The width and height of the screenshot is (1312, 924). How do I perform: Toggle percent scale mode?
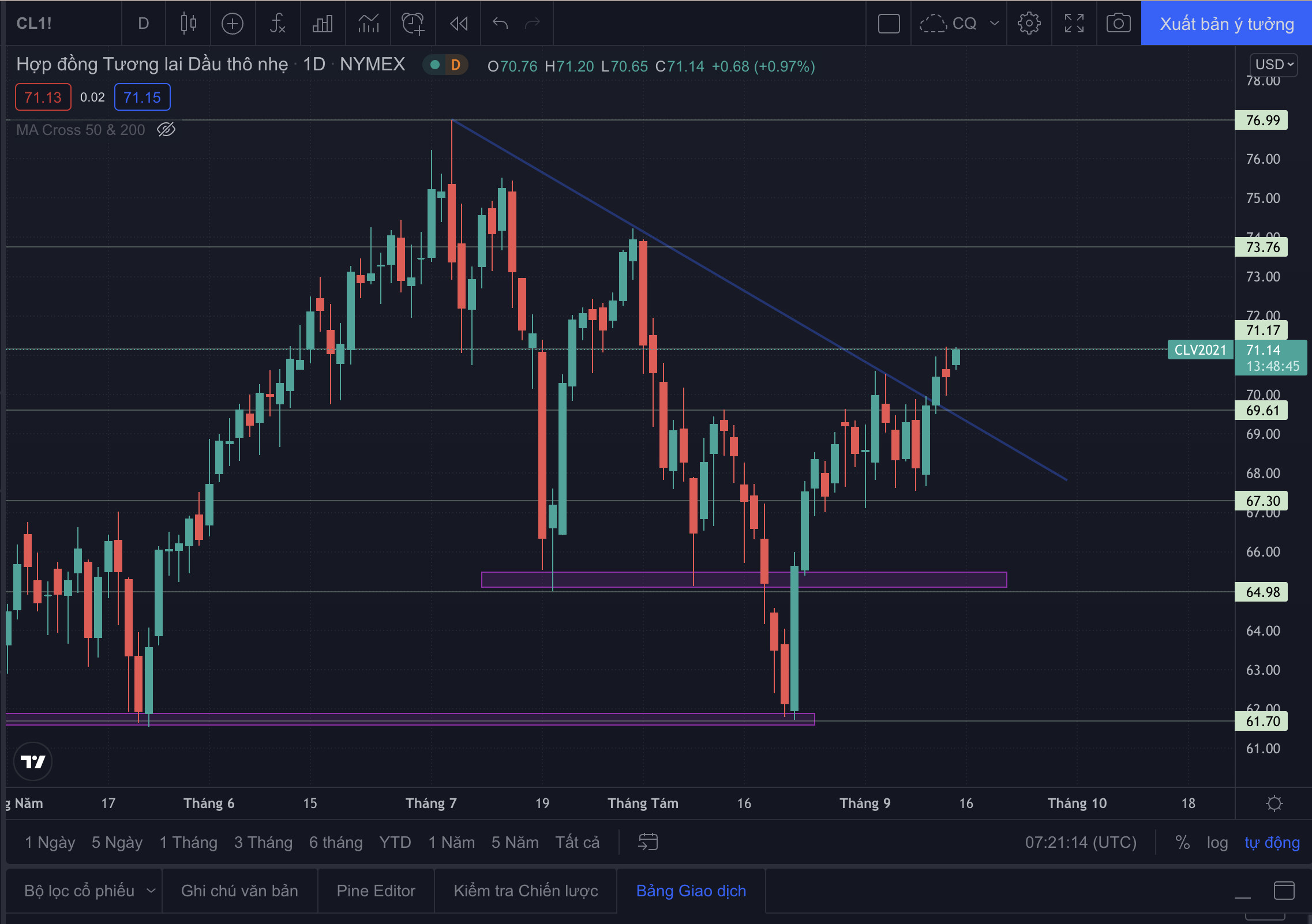point(1182,843)
